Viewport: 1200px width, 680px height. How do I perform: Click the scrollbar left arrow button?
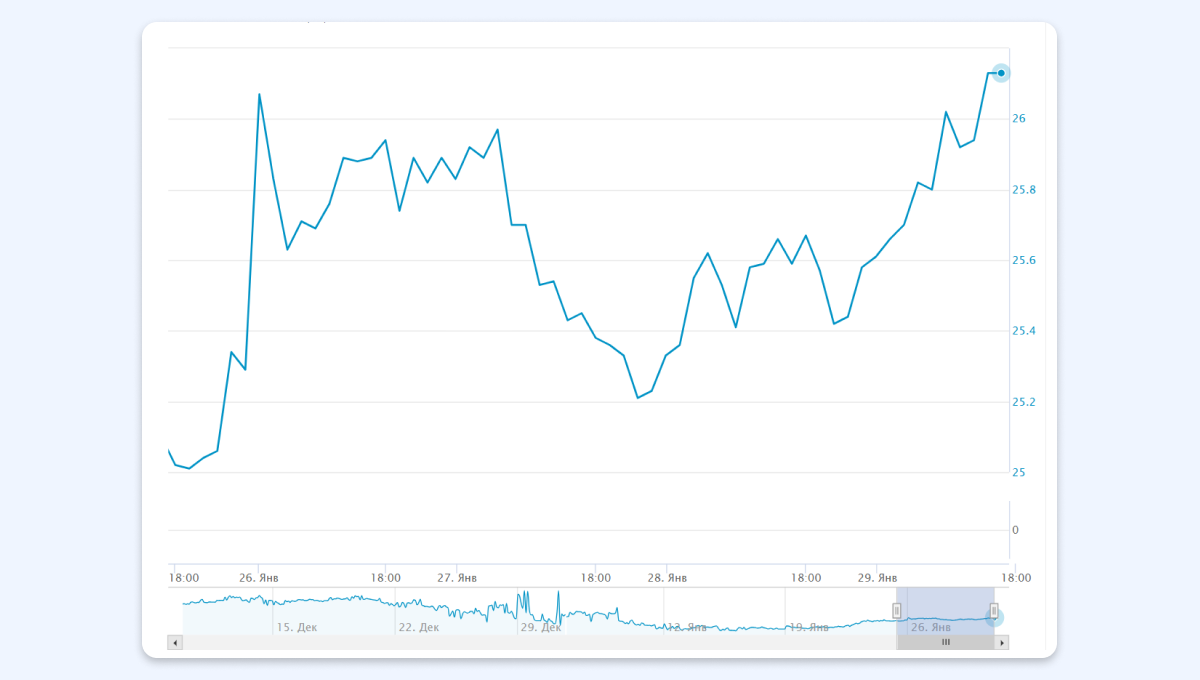click(175, 643)
